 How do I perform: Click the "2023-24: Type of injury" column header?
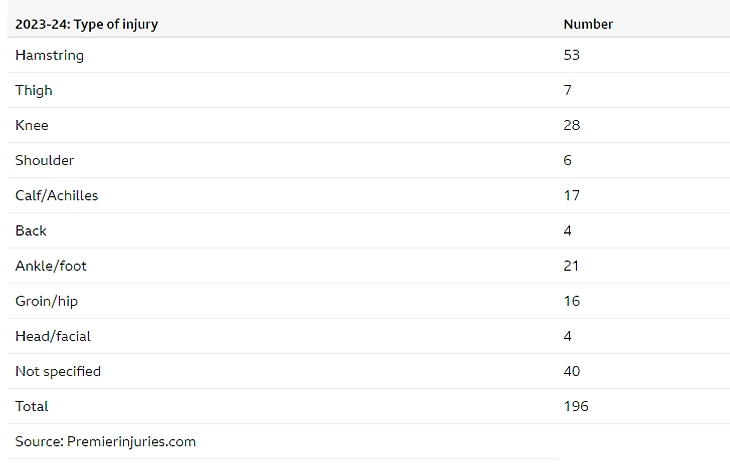point(86,24)
